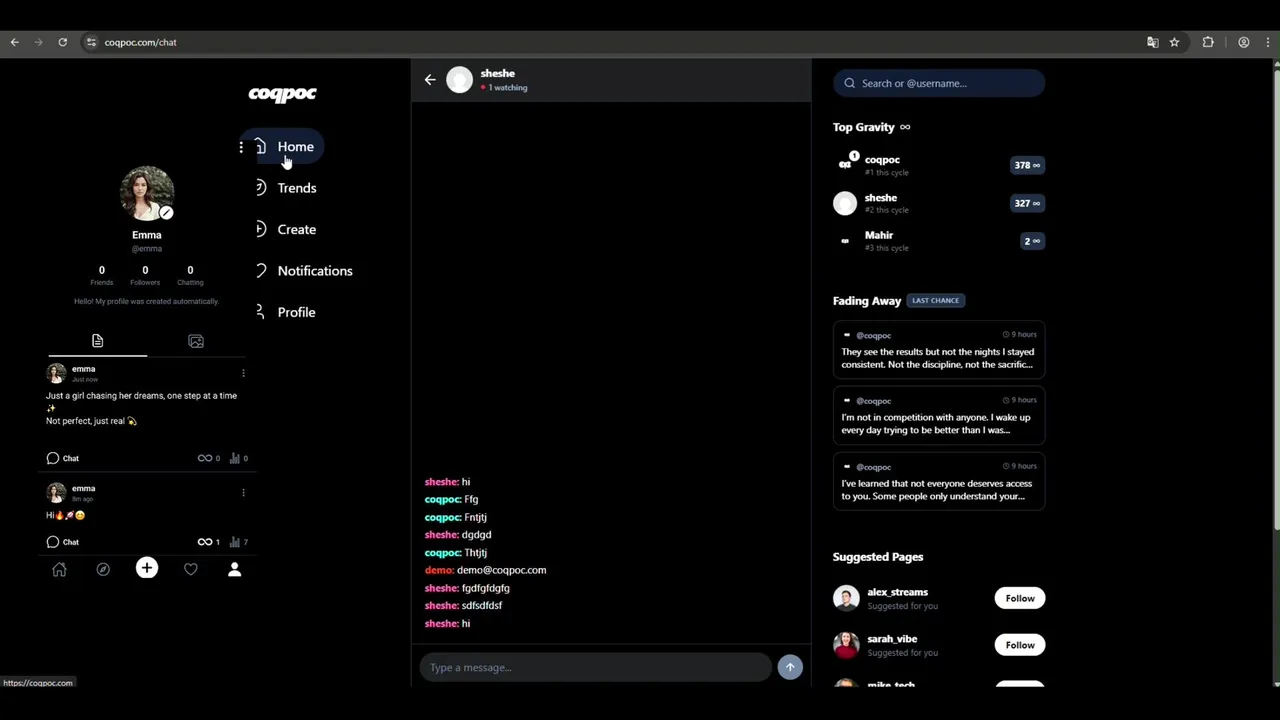Viewport: 1280px width, 720px height.
Task: Click the stats bars icon on the 'Hi' post
Action: click(235, 542)
